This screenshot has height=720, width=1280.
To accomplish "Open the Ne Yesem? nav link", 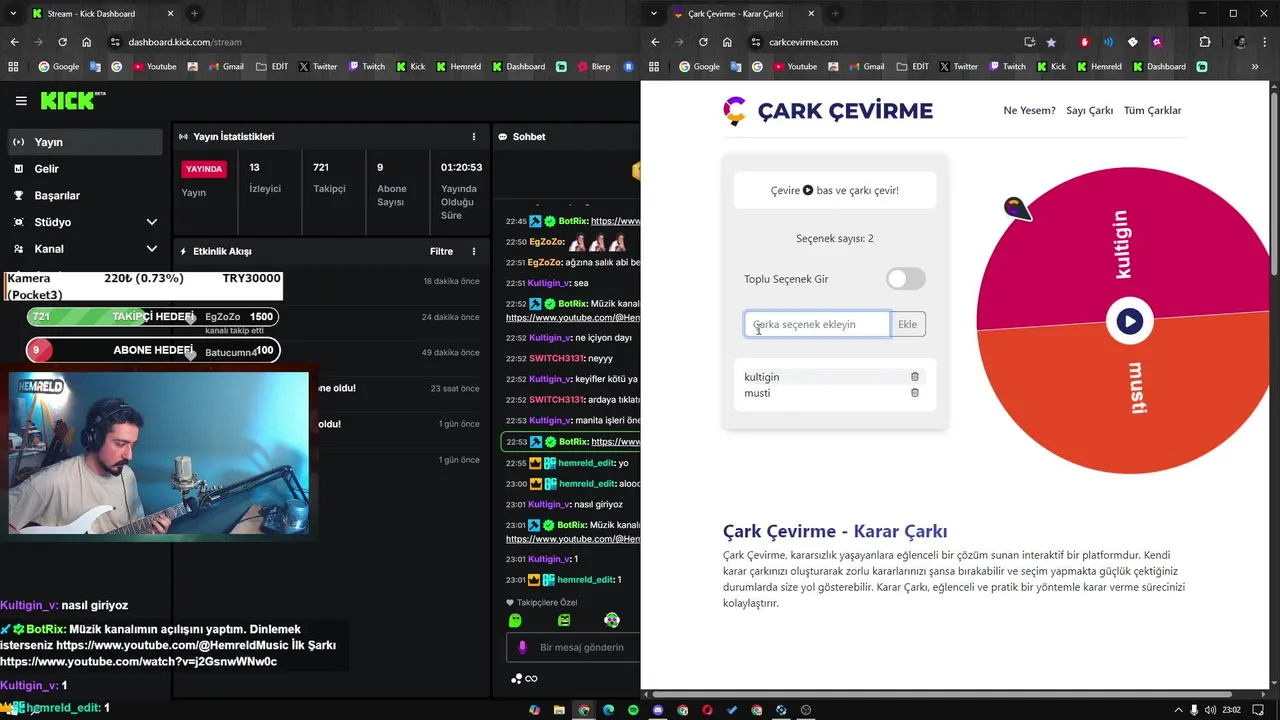I will pos(1029,110).
